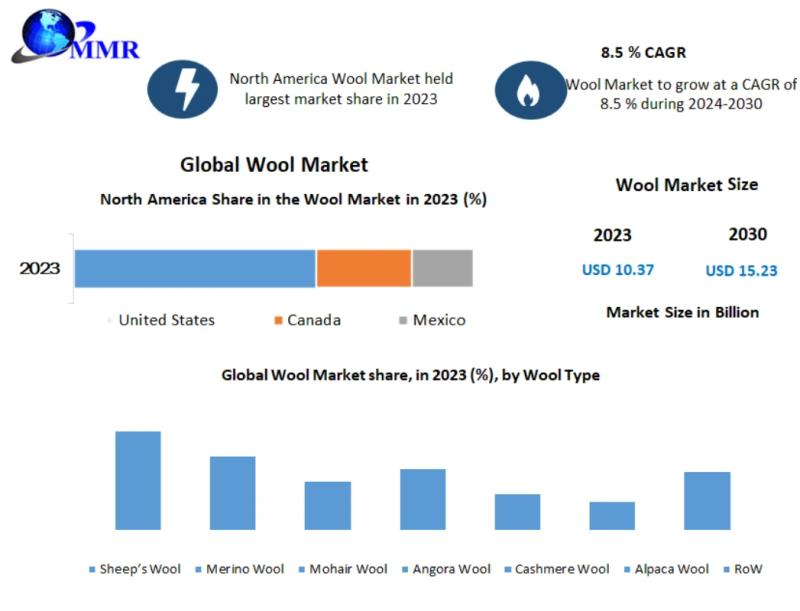The width and height of the screenshot is (800, 611).
Task: Click the MMR globe logo
Action: tap(76, 36)
